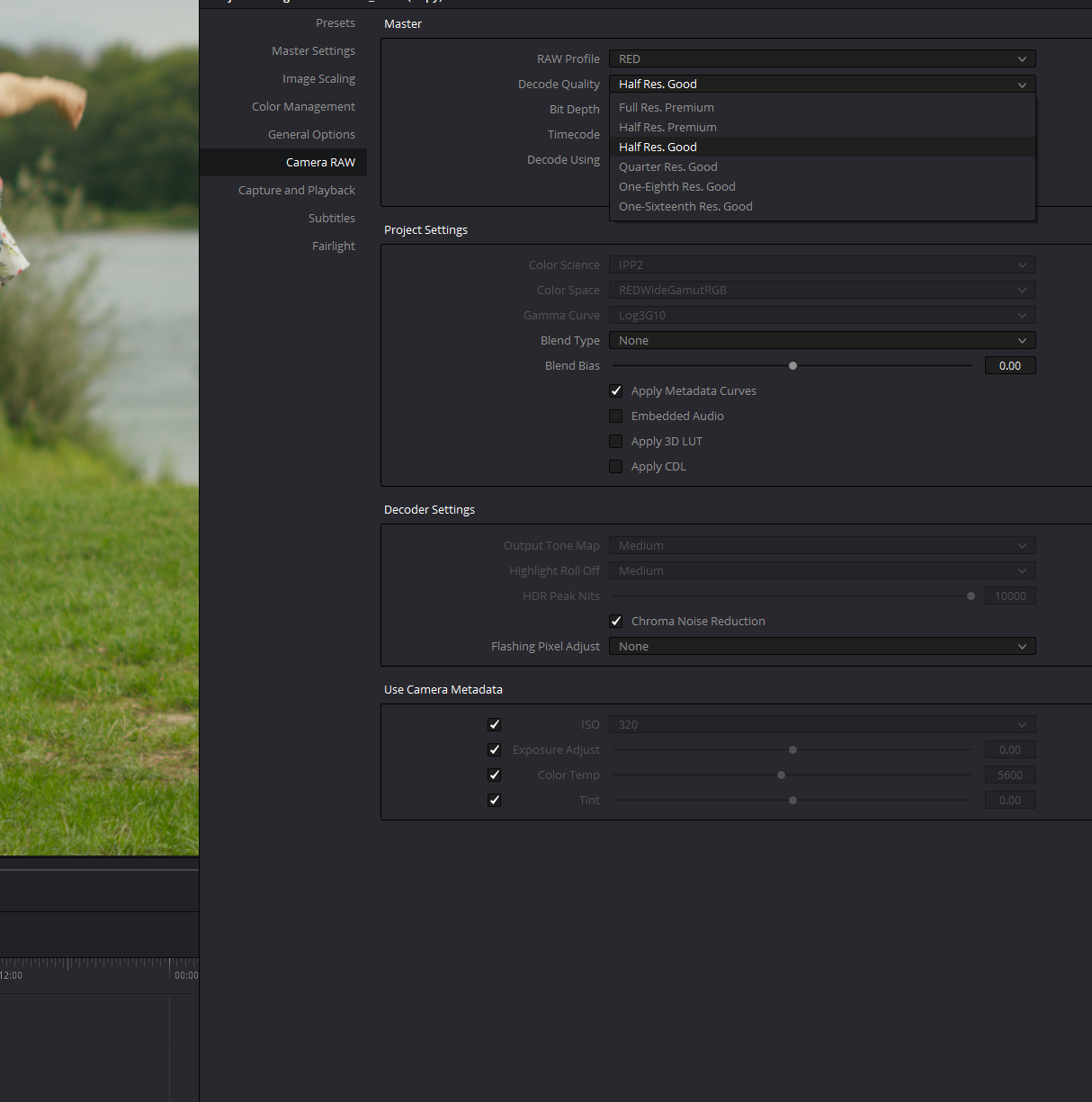
Task: Click the Blend Bias value field
Action: click(x=1010, y=365)
